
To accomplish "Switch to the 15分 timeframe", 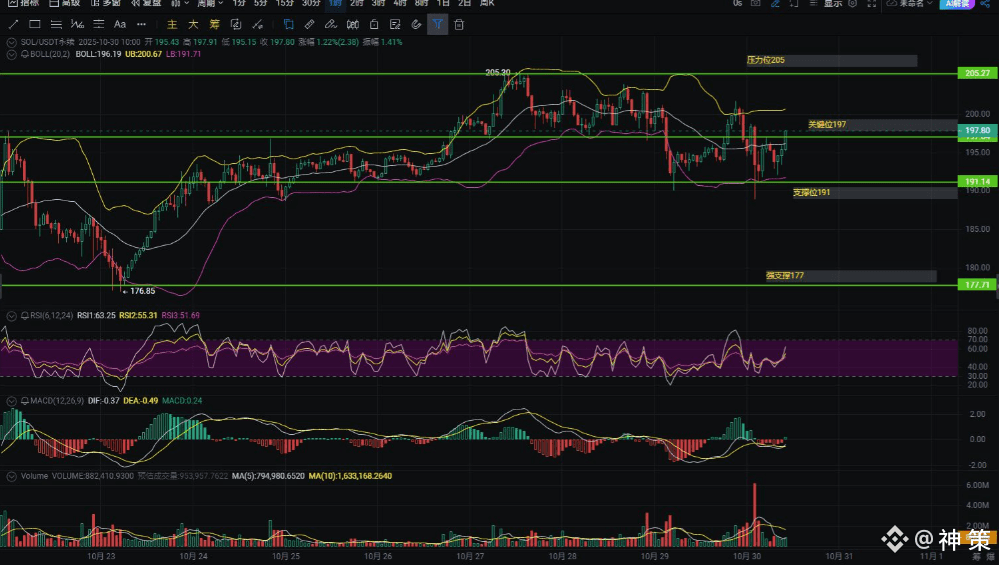I will click(x=285, y=4).
